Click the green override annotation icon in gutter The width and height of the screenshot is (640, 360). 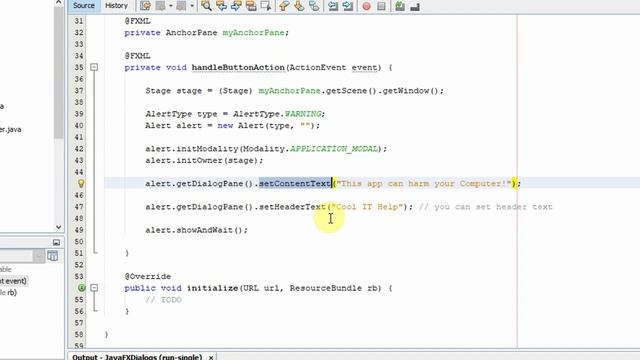81,288
